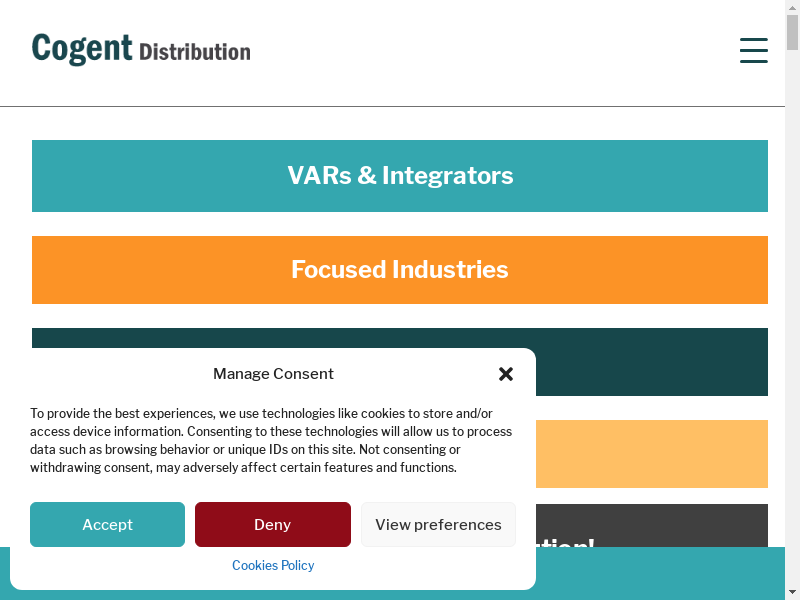Viewport: 800px width, 600px height.
Task: Click the Cogent logo wordmark
Action: 82,48
